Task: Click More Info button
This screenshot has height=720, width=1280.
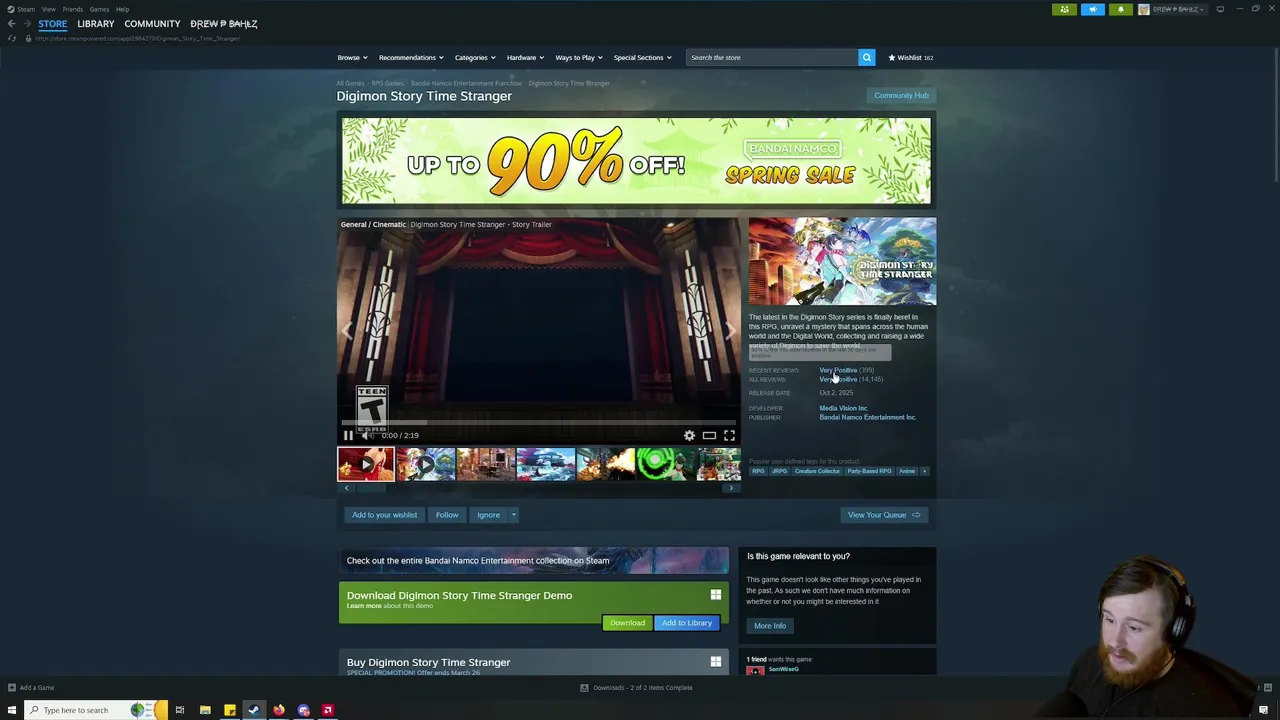Action: click(770, 626)
